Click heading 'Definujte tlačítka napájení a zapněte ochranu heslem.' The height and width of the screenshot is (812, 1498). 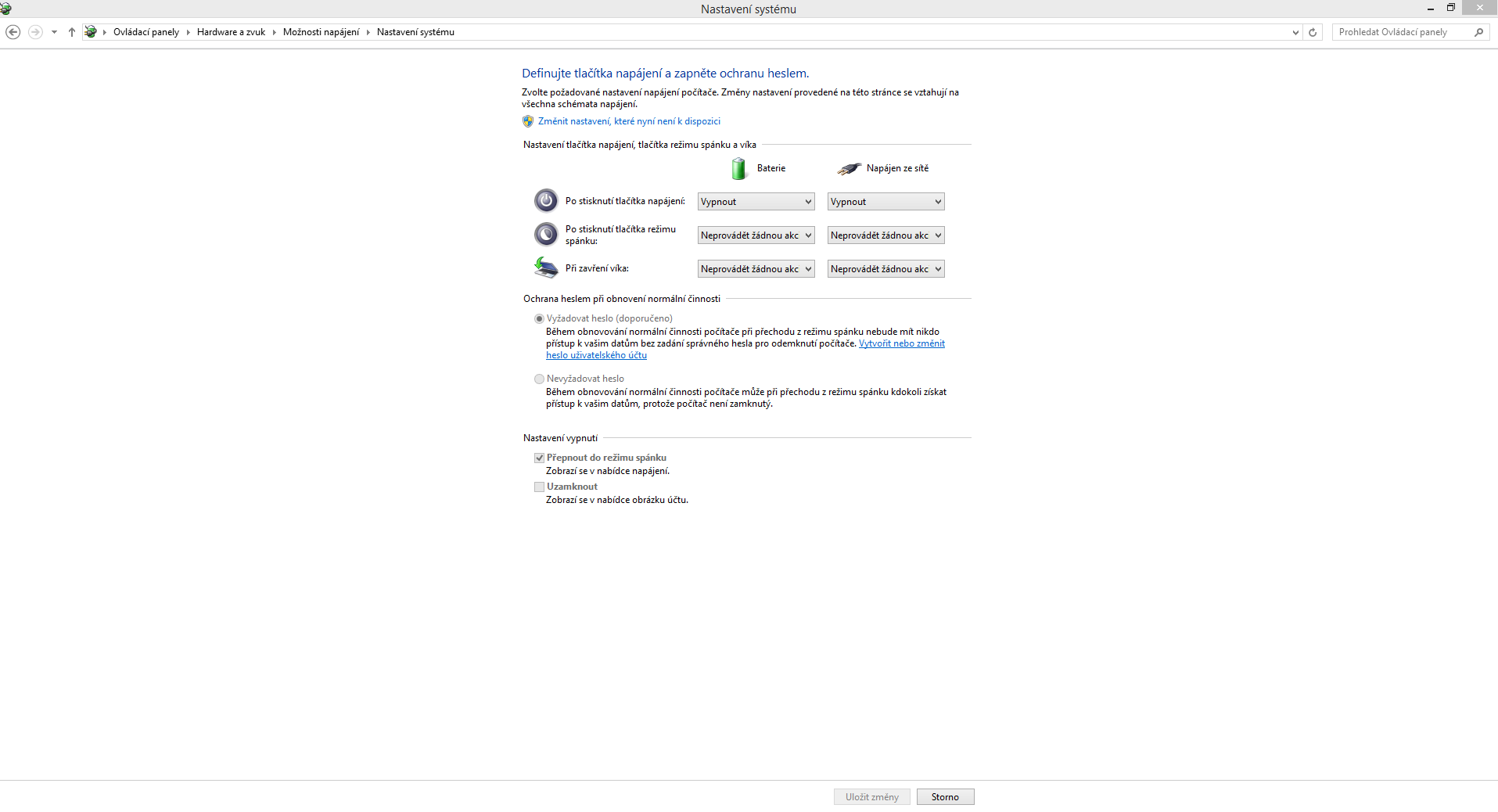point(666,74)
